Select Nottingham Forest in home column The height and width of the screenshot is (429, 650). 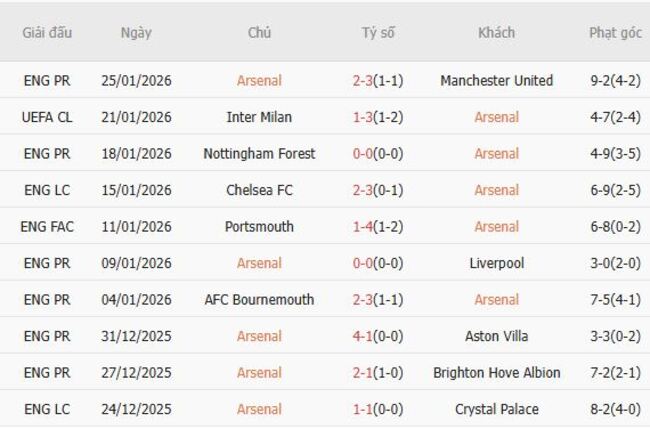[259, 153]
